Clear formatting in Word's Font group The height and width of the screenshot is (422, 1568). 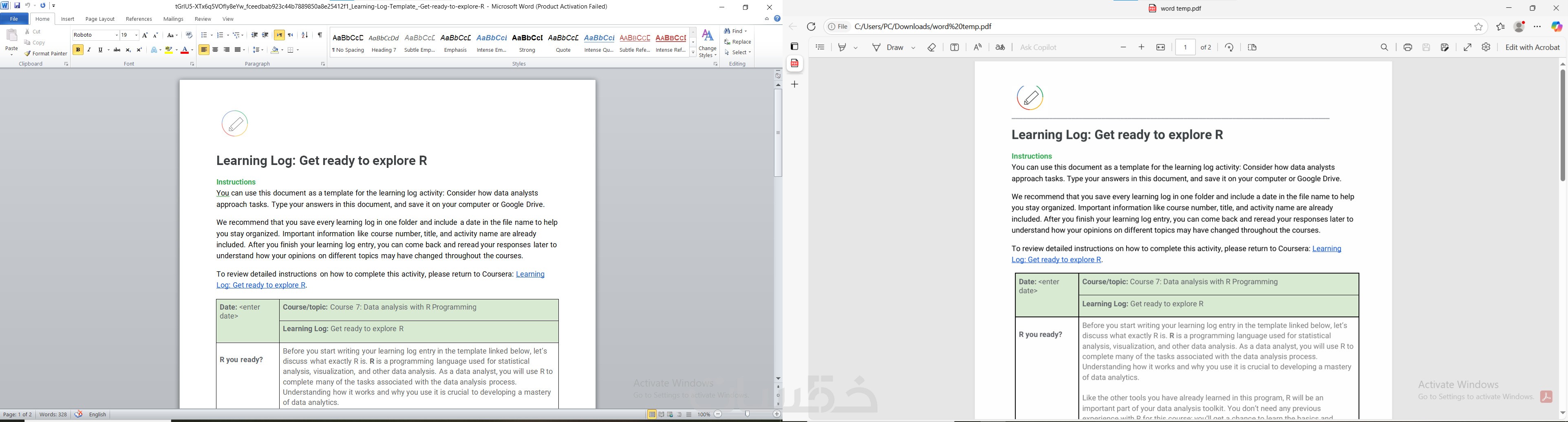(x=189, y=35)
